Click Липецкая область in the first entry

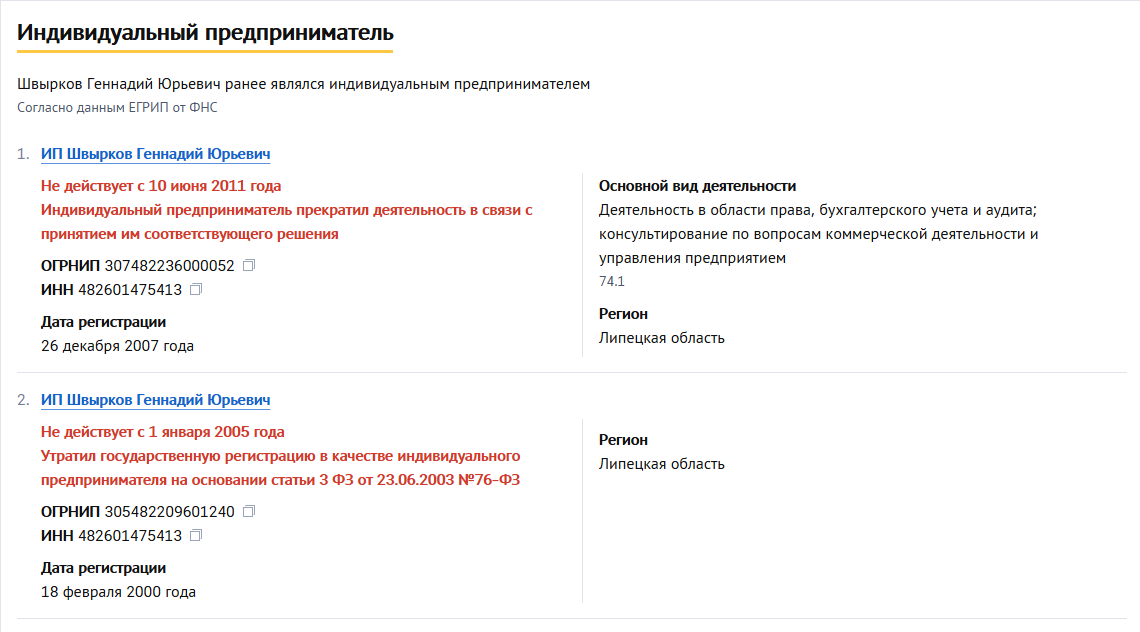(x=662, y=338)
